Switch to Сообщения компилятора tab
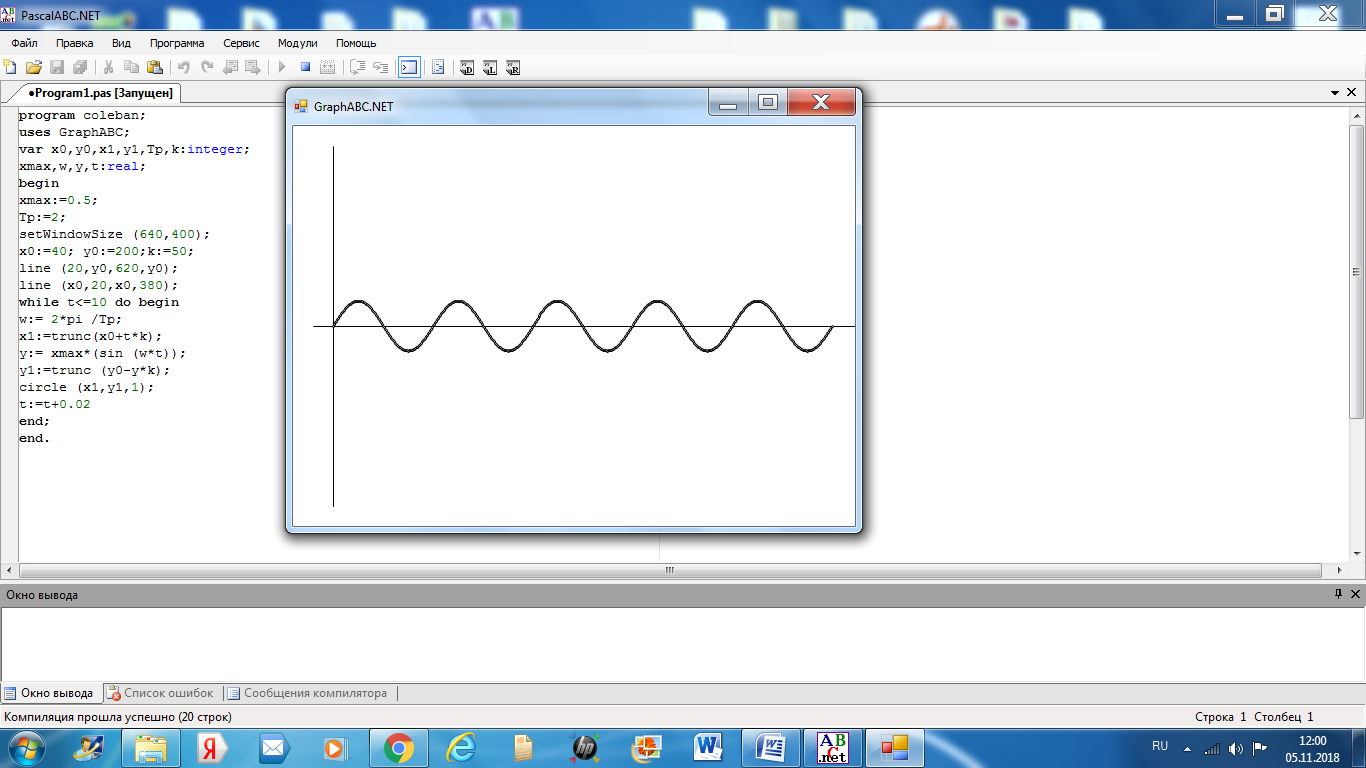Viewport: 1366px width, 768px height. (306, 693)
